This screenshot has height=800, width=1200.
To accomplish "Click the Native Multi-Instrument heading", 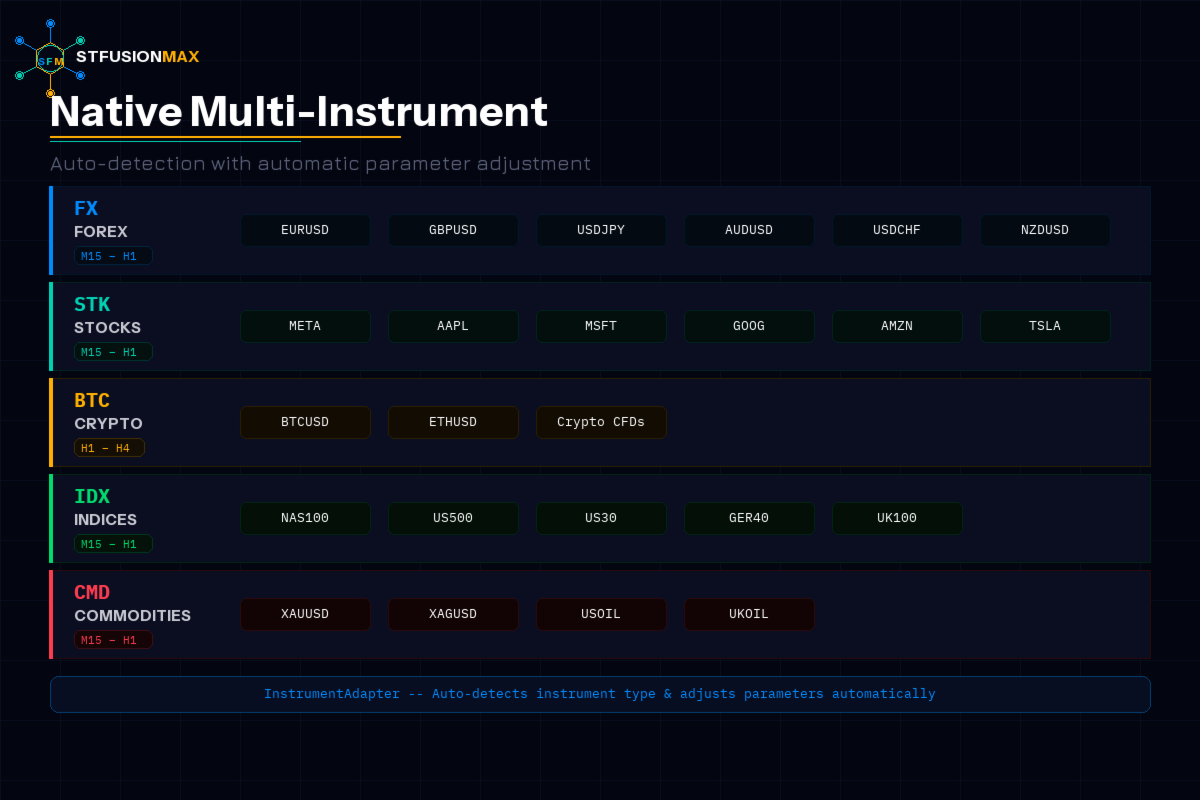I will tap(299, 112).
